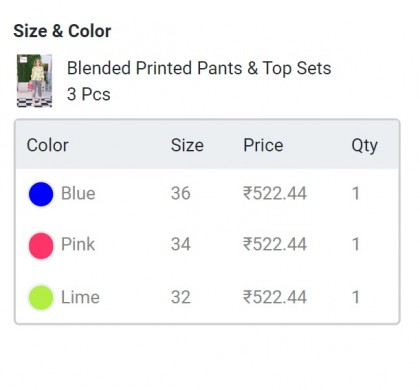
Task: Select size 36 in Blue row
Action: tap(181, 193)
